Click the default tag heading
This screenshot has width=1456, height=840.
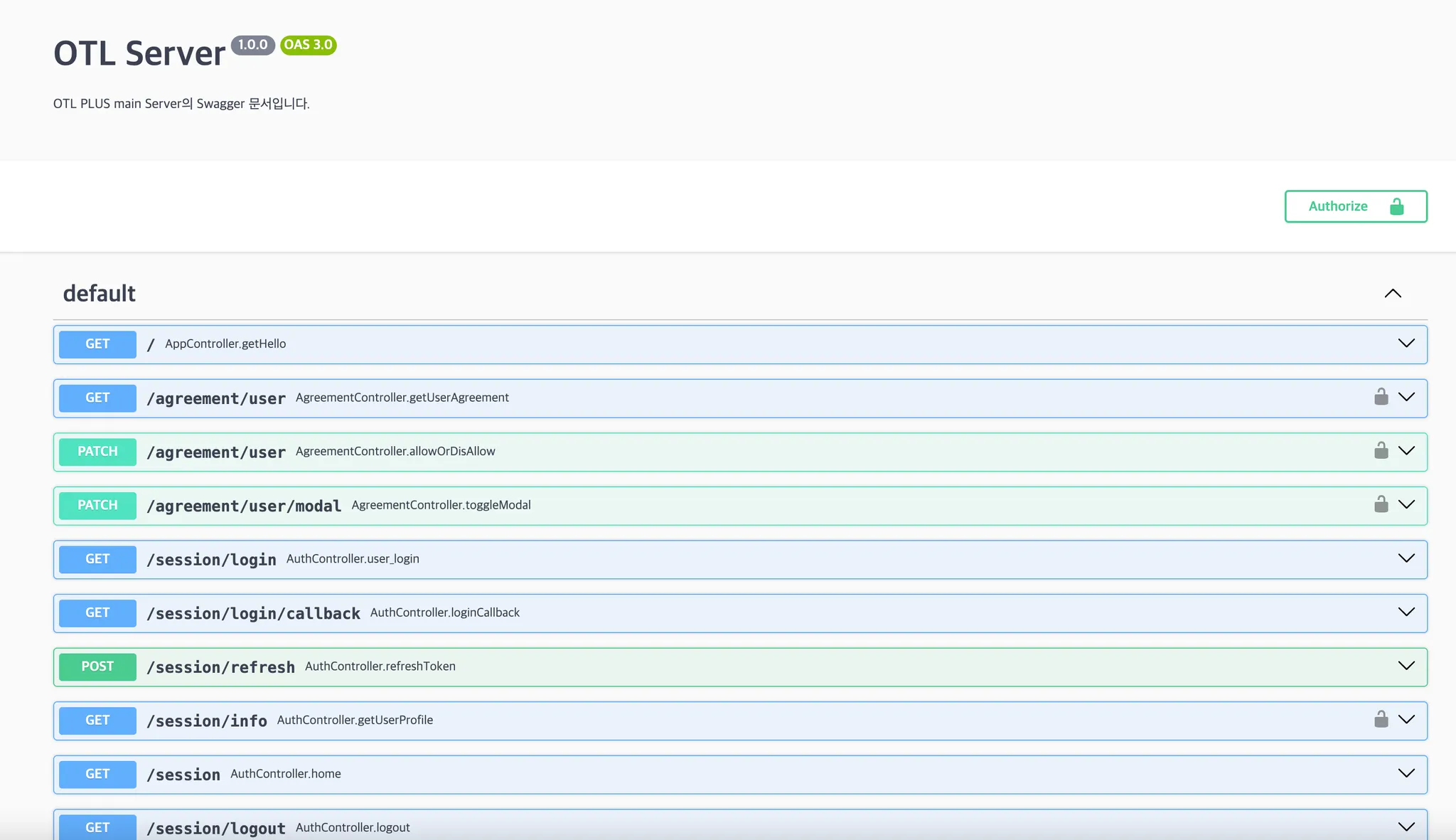(100, 294)
